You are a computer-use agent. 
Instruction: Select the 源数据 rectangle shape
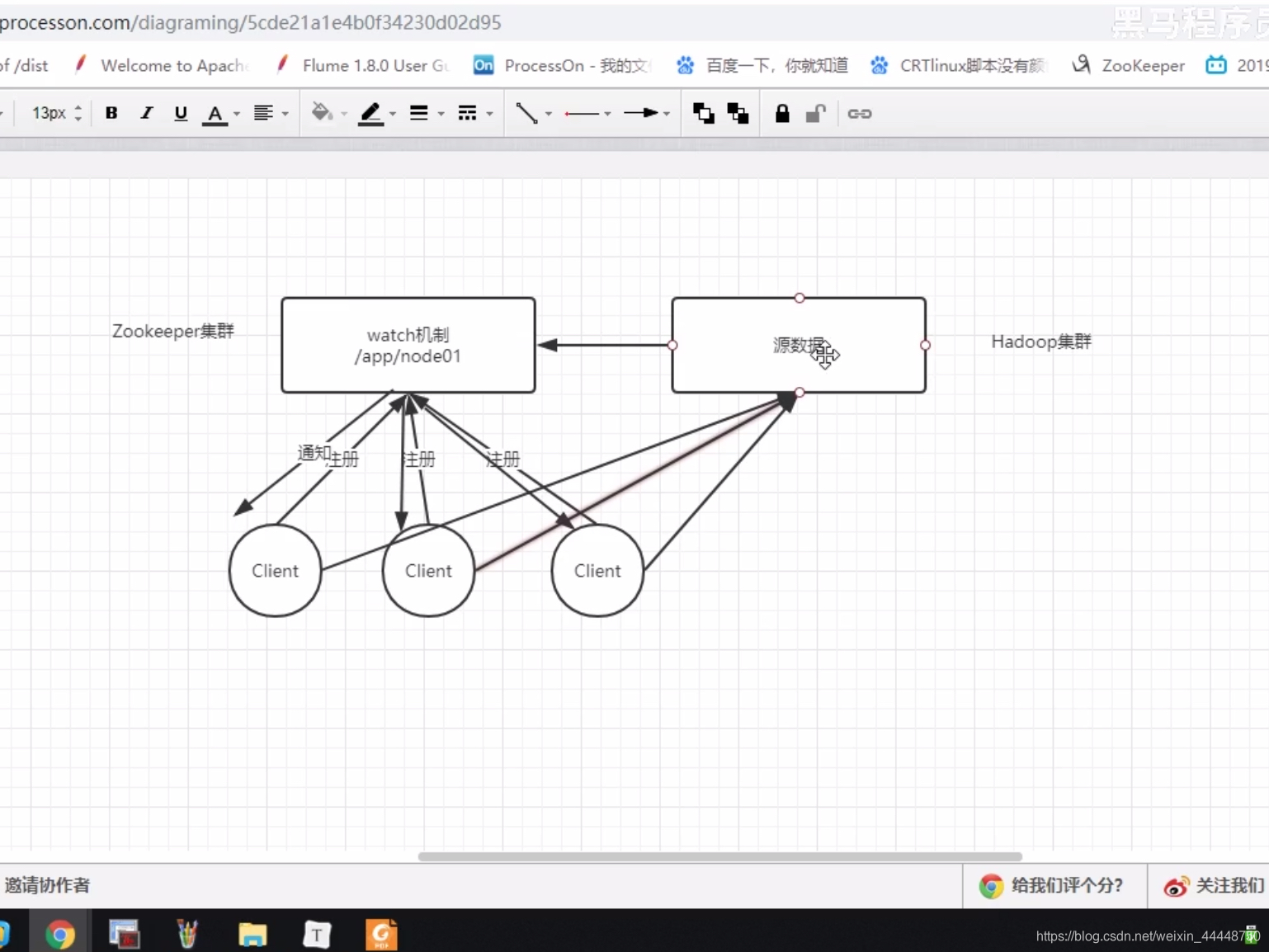click(799, 345)
